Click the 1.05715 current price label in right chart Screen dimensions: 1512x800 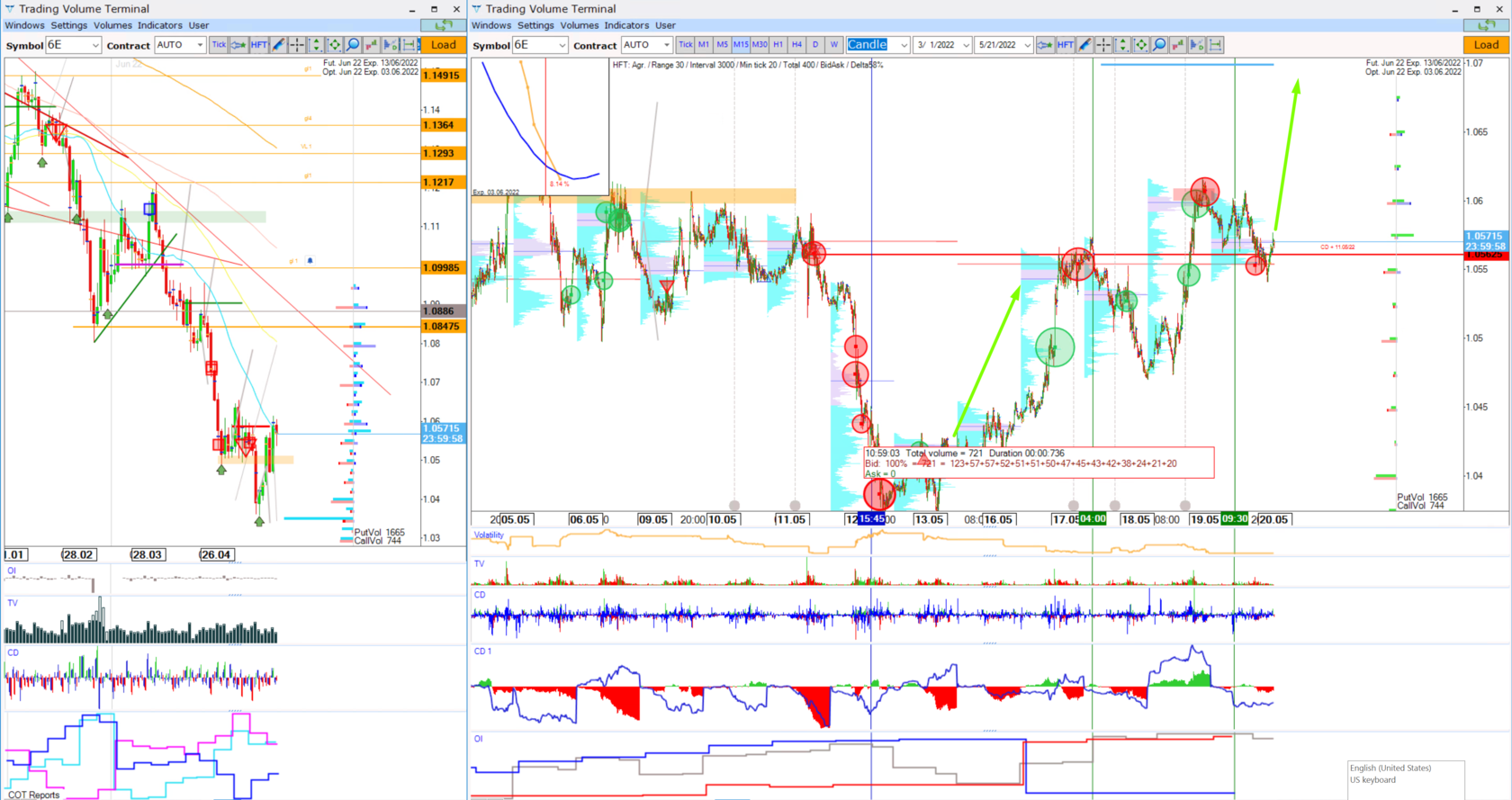(1485, 236)
